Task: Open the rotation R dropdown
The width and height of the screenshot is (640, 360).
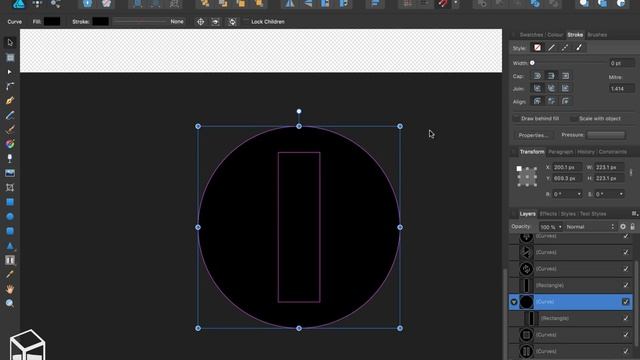Action: coord(579,194)
